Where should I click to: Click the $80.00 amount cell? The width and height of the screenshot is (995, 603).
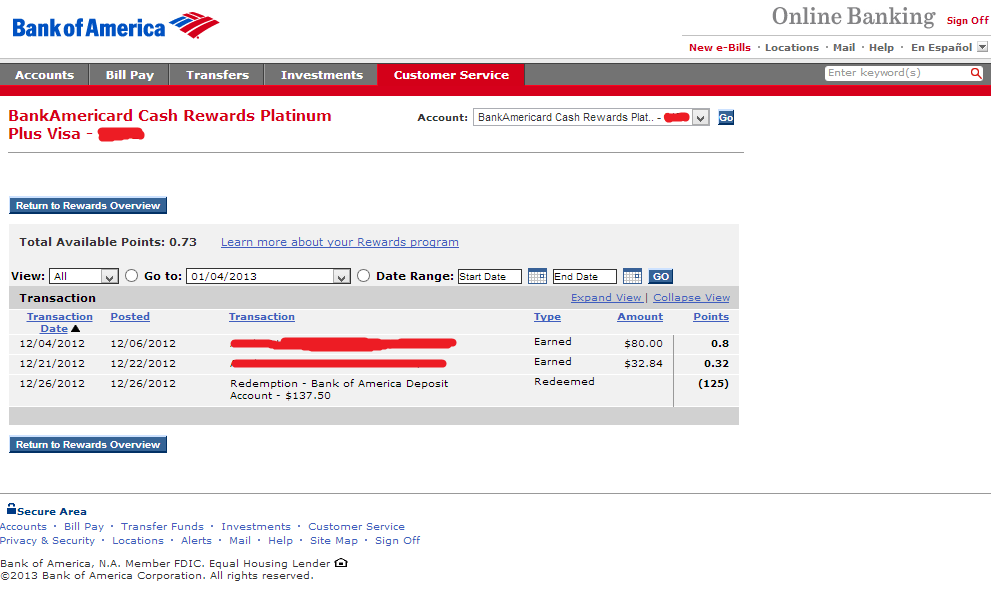point(643,343)
